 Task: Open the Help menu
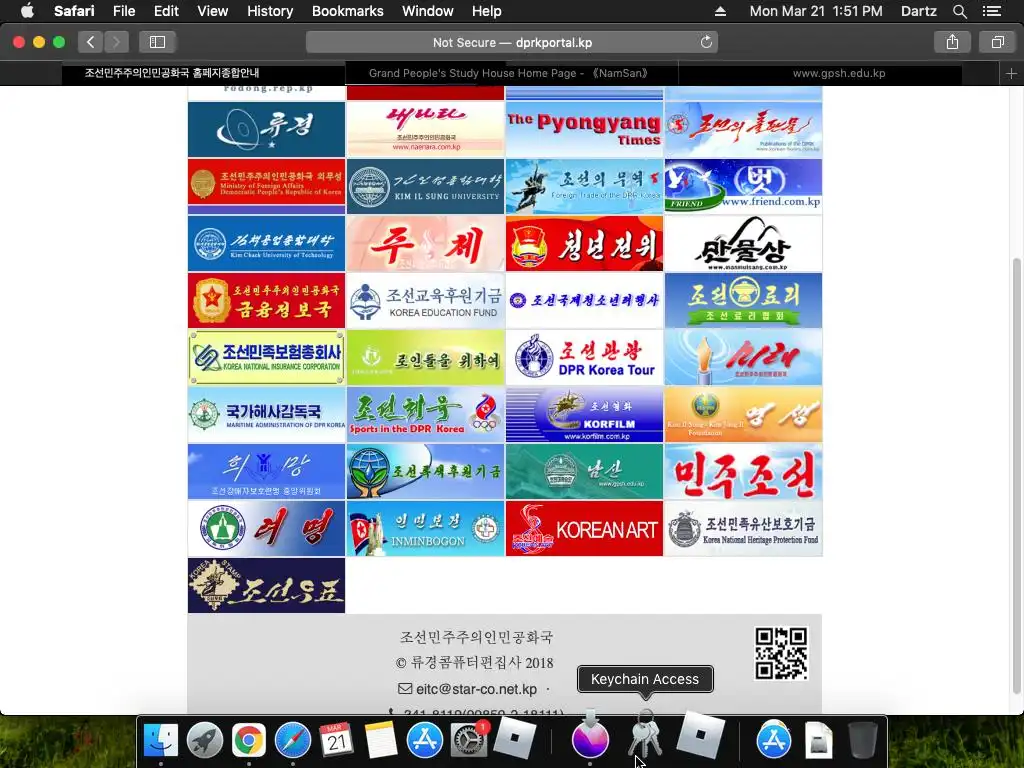[x=487, y=11]
